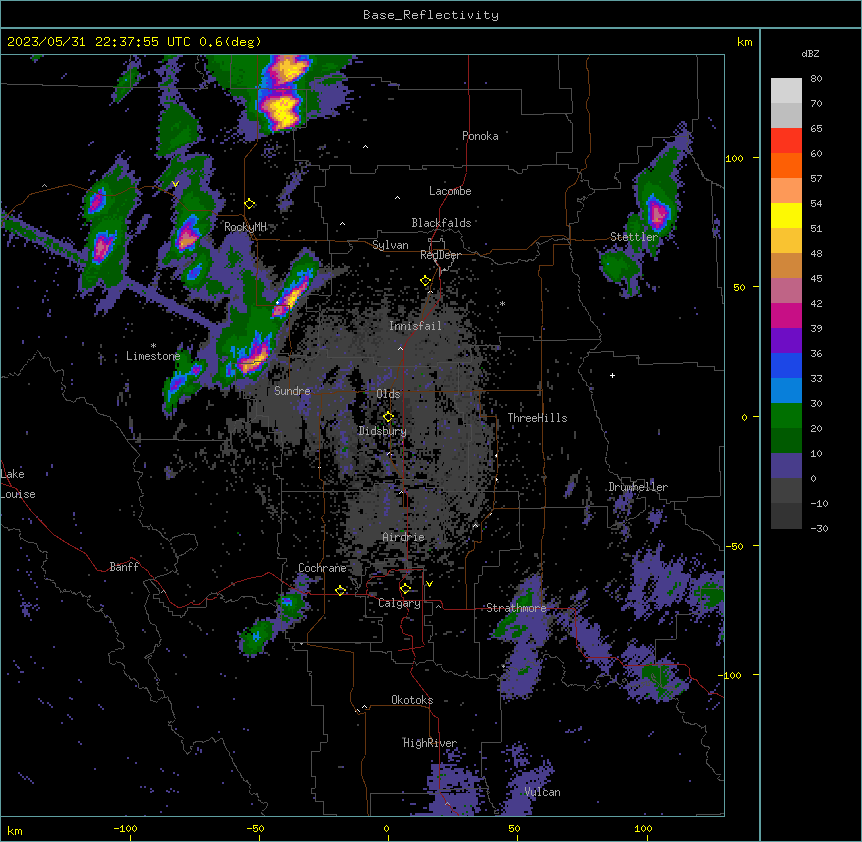Click the Olds town label

pos(388,394)
